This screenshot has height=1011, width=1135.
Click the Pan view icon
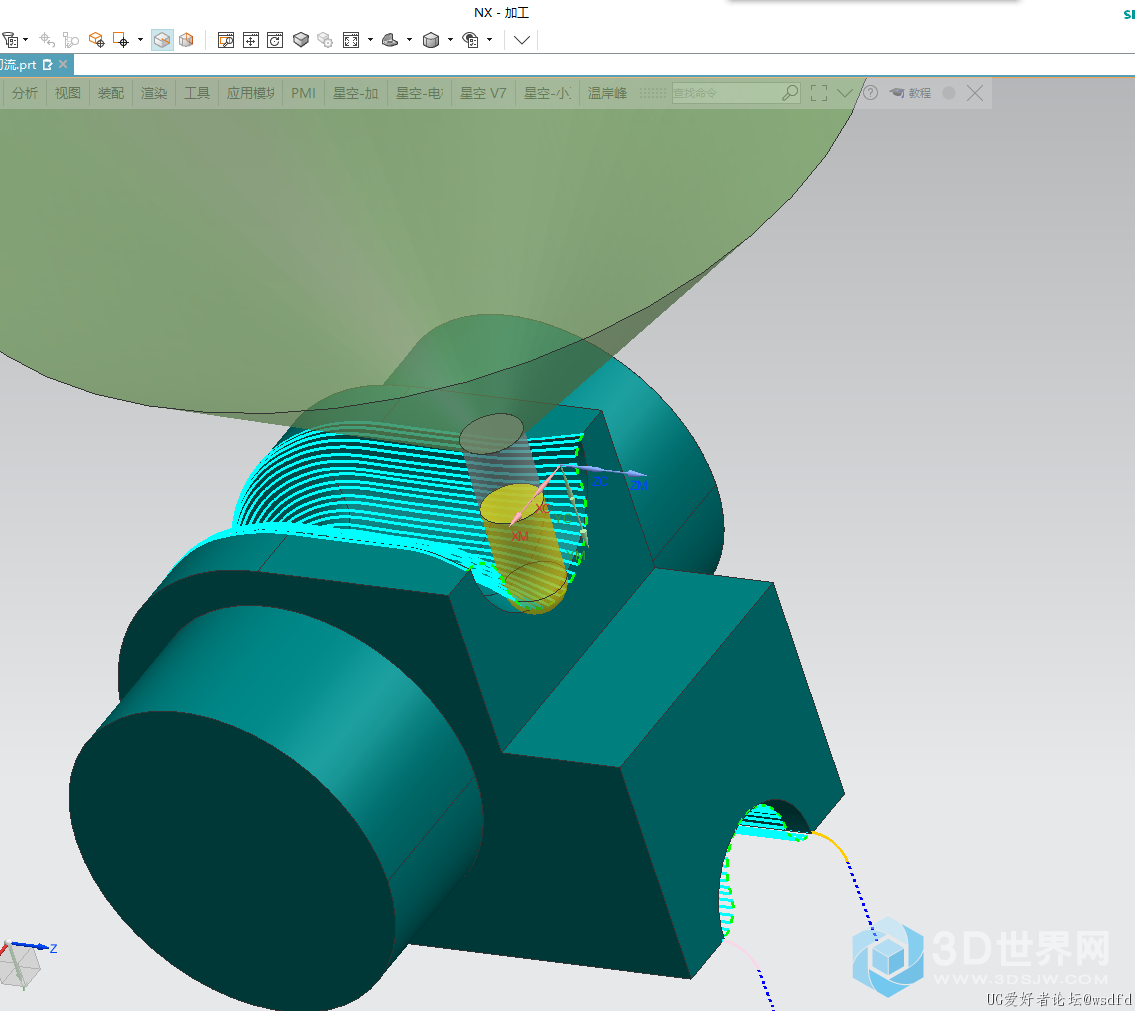250,40
